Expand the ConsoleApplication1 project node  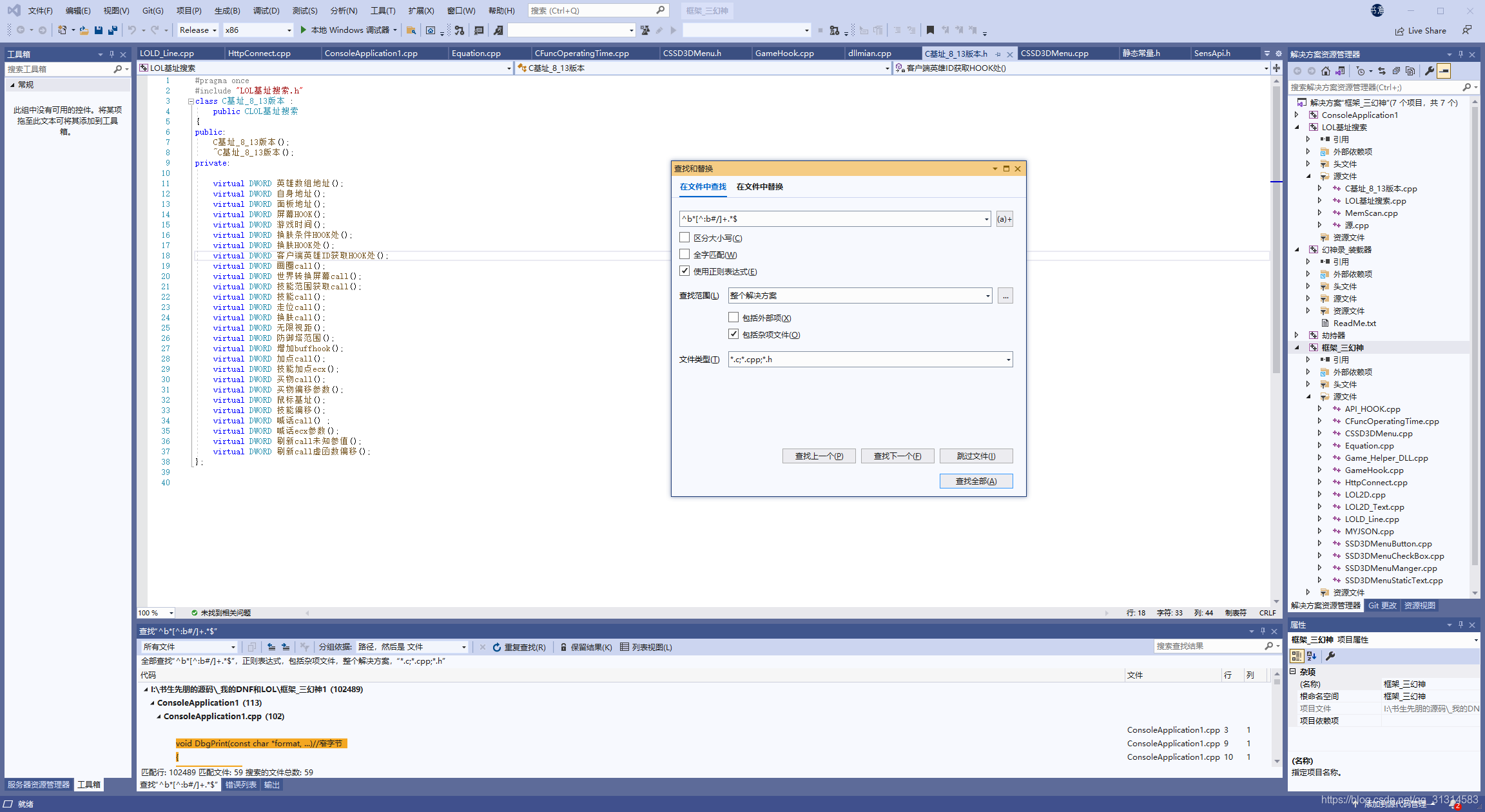point(1297,115)
